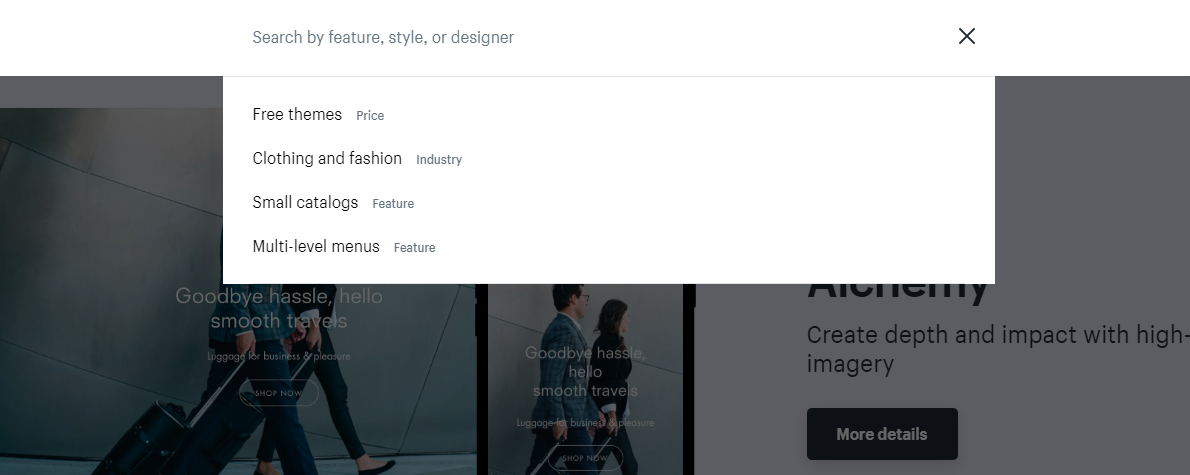The image size is (1190, 475).
Task: Click the Price tag beside Free themes
Action: click(370, 116)
